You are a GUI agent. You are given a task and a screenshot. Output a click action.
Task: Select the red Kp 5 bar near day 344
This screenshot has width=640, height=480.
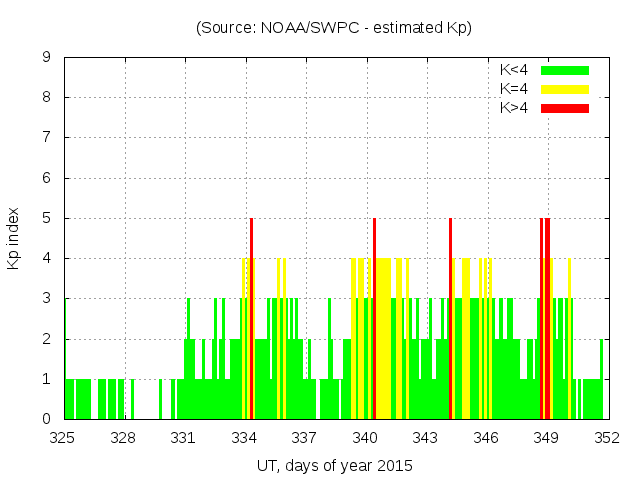(x=451, y=320)
